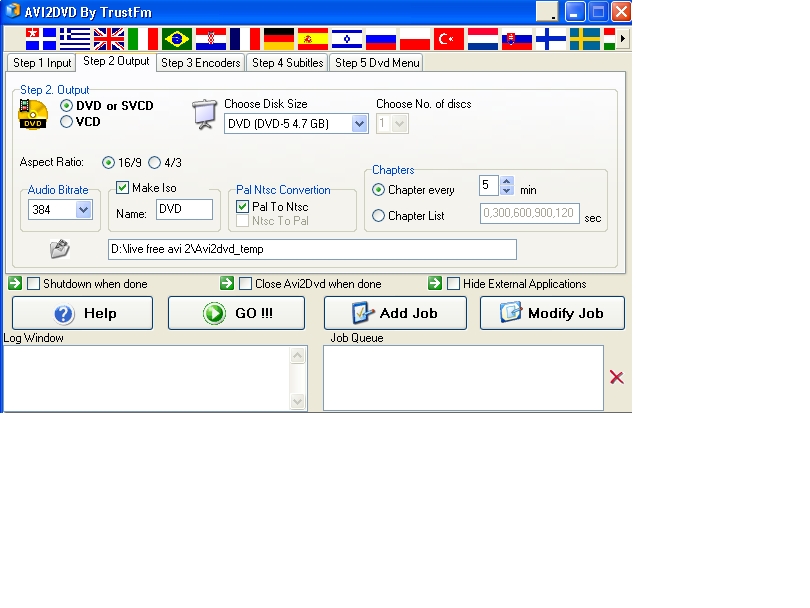Switch to the German flag language

pyautogui.click(x=279, y=39)
